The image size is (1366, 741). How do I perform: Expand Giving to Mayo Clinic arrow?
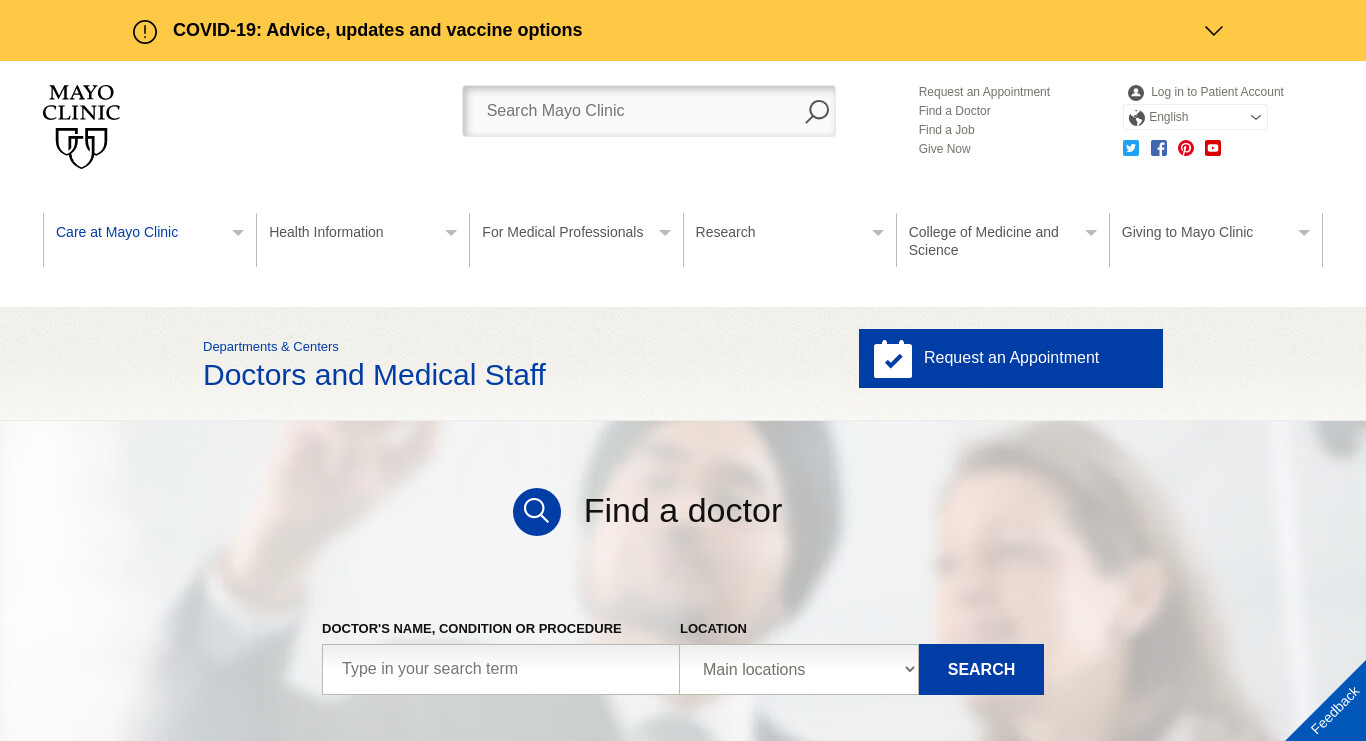pyautogui.click(x=1304, y=233)
